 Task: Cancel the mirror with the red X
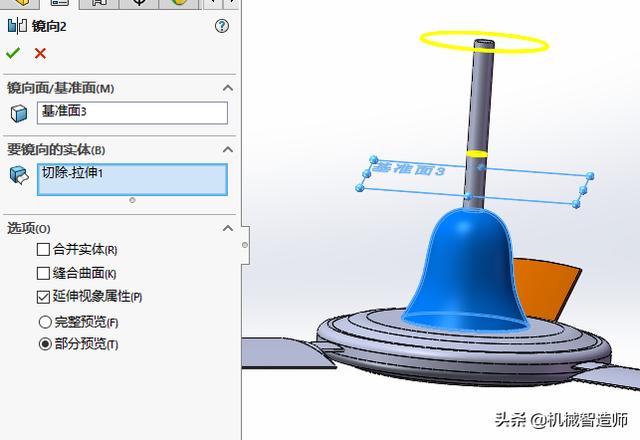(x=40, y=53)
